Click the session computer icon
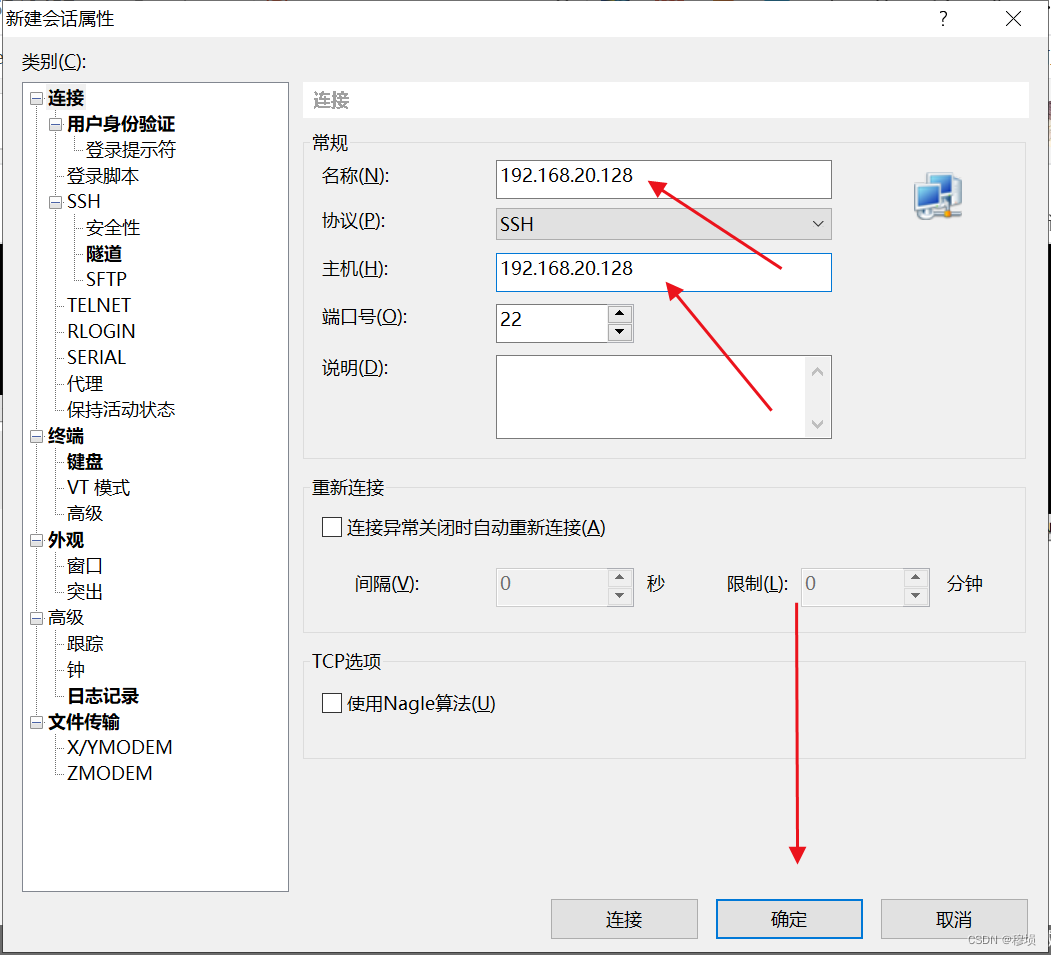Image resolution: width=1051 pixels, height=955 pixels. [937, 196]
